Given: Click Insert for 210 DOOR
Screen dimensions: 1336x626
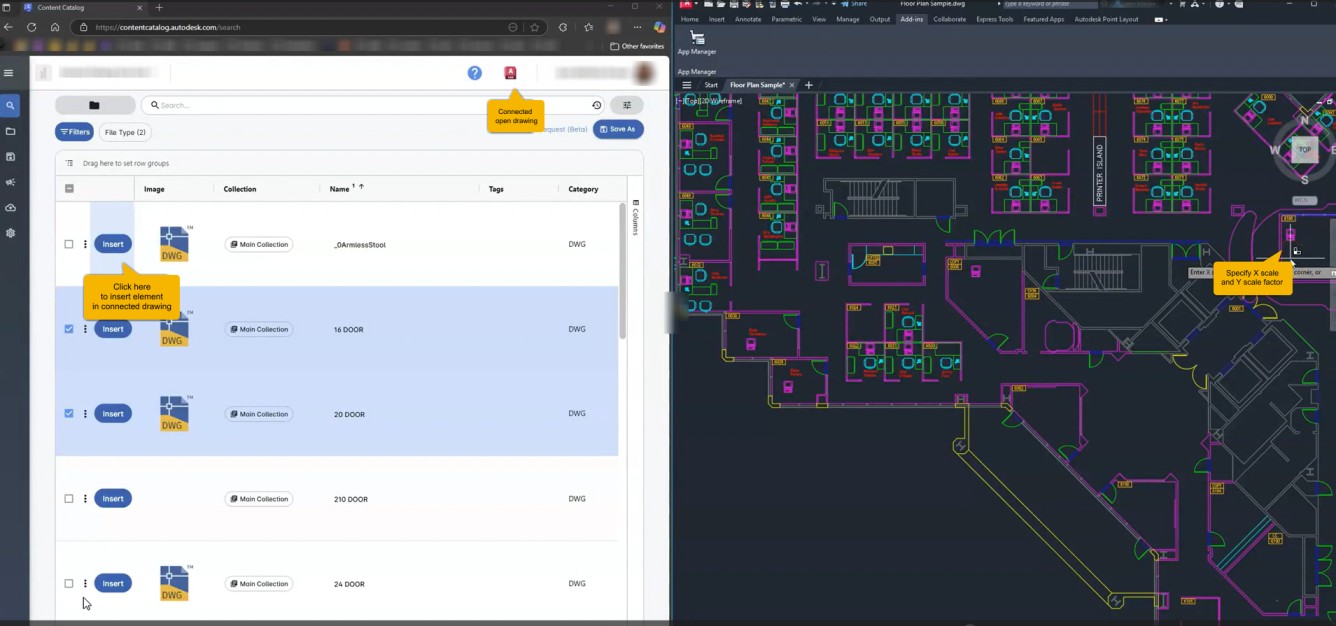Looking at the screenshot, I should (113, 498).
